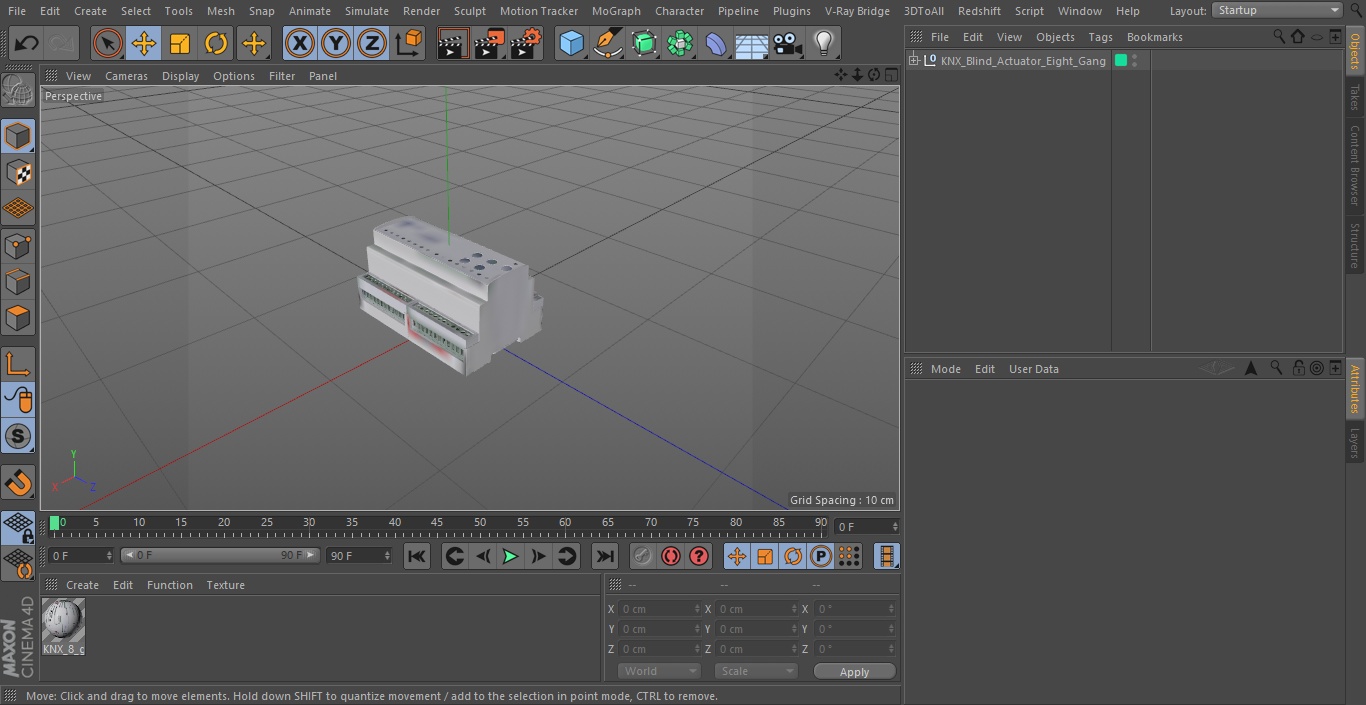This screenshot has width=1366, height=705.
Task: Open the viewport Cameras menu
Action: (126, 76)
